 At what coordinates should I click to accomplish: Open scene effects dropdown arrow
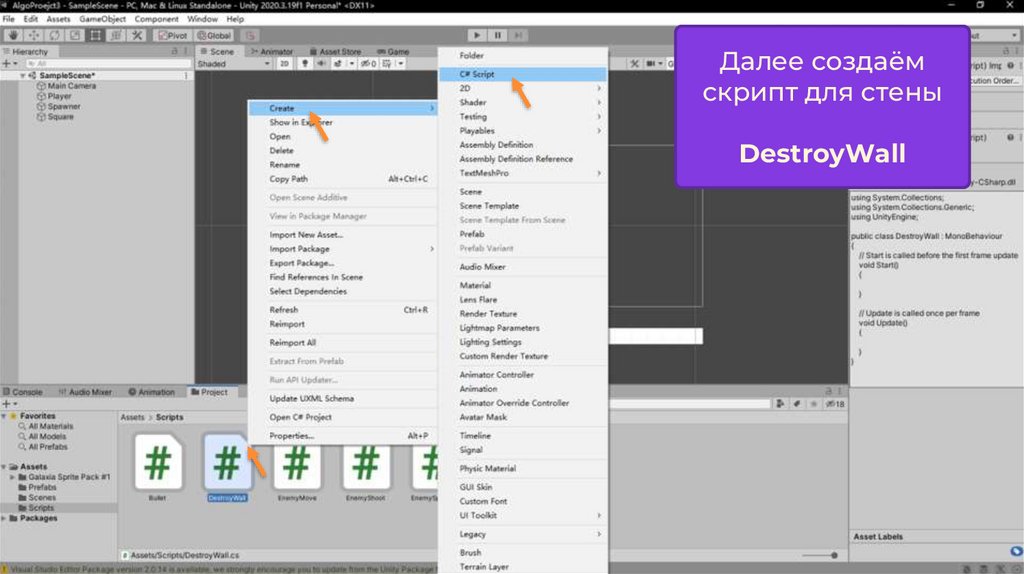pyautogui.click(x=351, y=64)
